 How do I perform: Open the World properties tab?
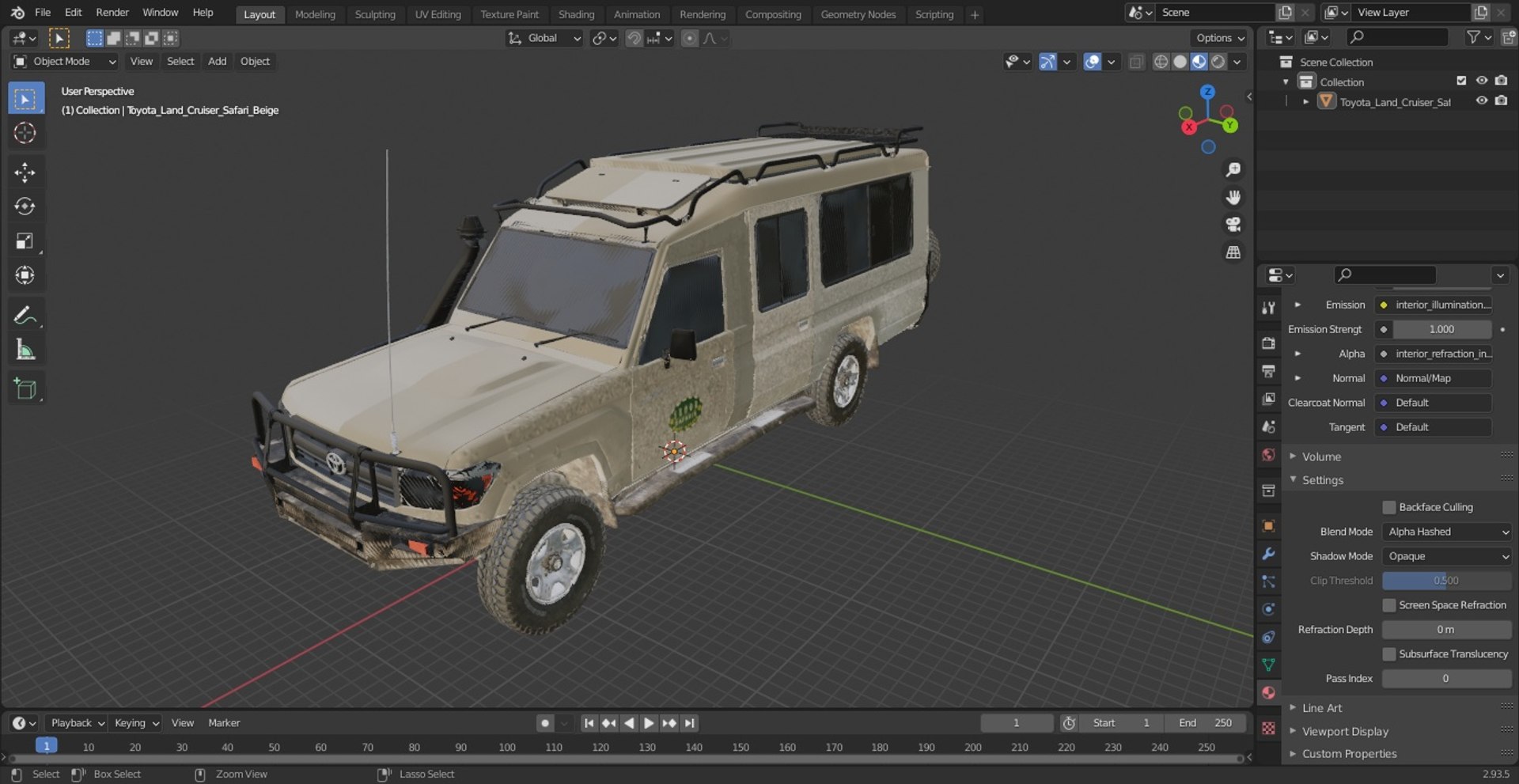pos(1268,455)
